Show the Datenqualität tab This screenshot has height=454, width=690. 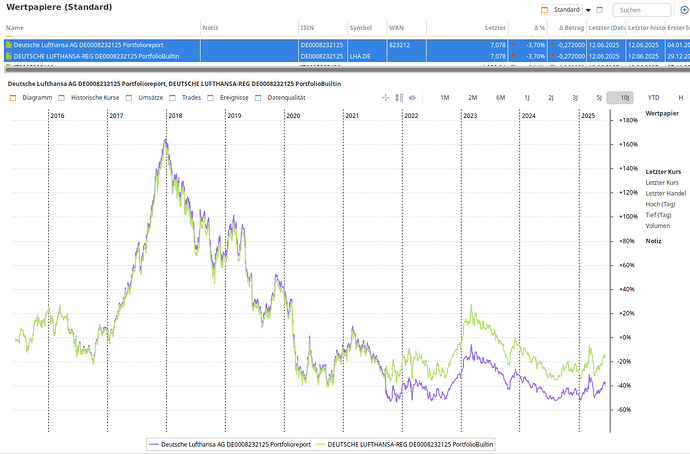point(280,98)
